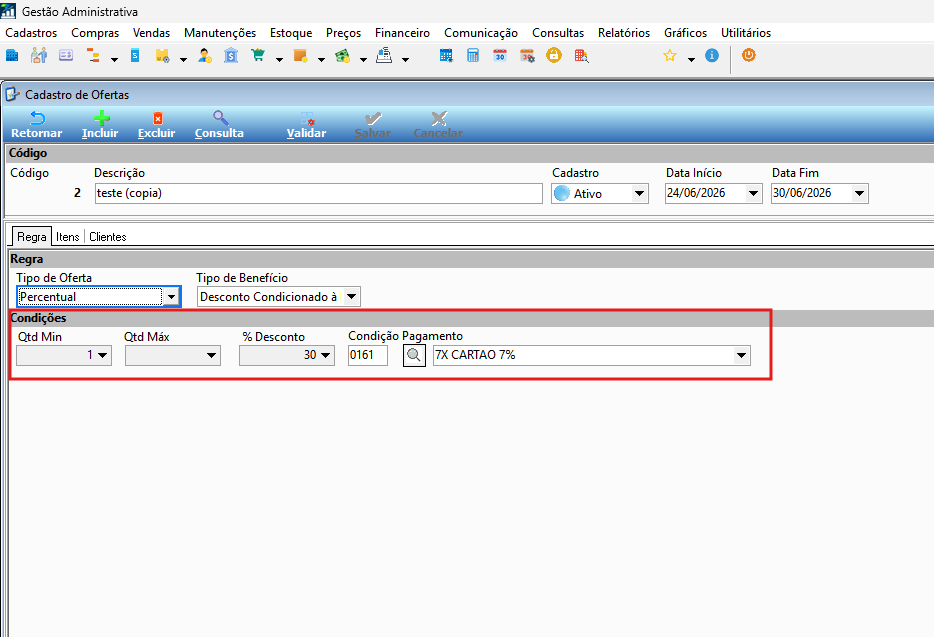The width and height of the screenshot is (934, 637).
Task: Expand the Tipo de Oferta dropdown
Action: tap(172, 297)
